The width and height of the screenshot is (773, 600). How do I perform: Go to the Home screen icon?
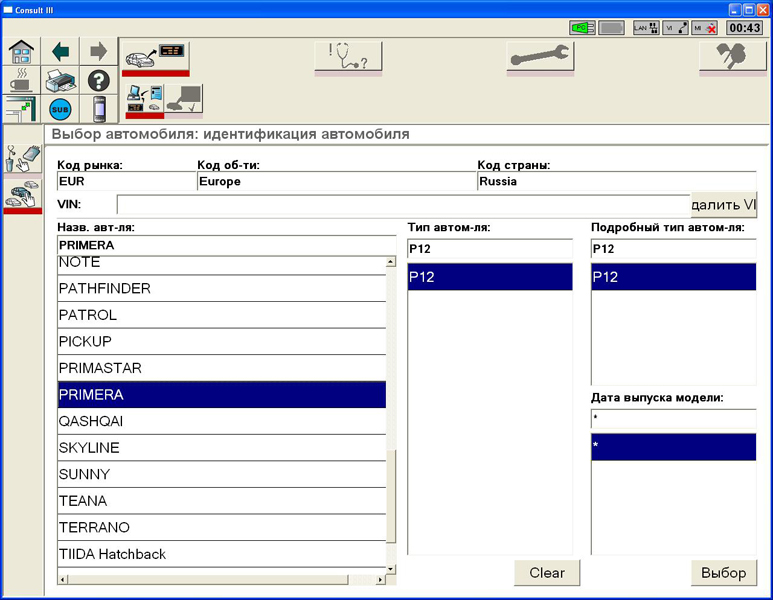22,51
